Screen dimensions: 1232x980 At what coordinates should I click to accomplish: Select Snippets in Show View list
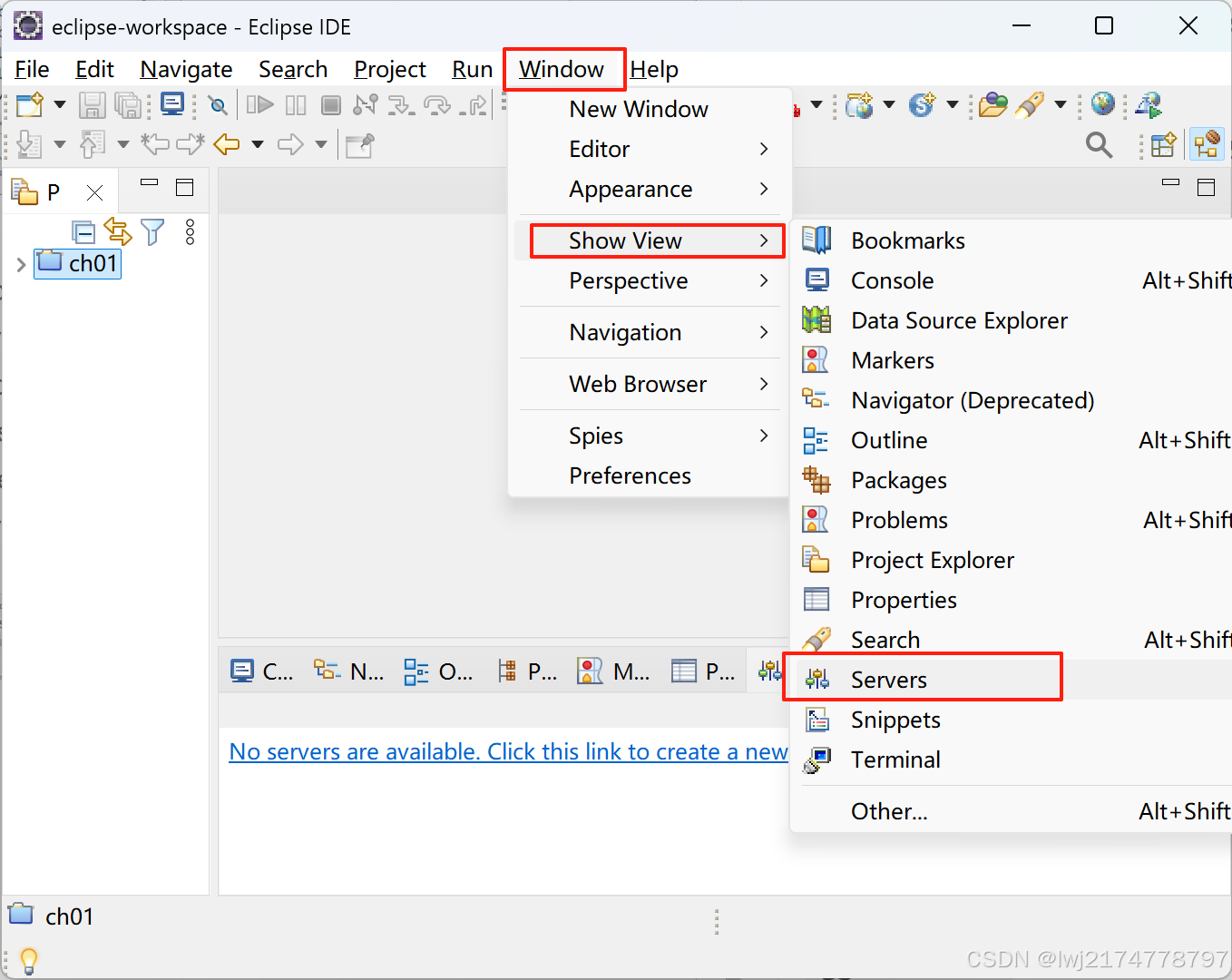tap(1013, 720)
